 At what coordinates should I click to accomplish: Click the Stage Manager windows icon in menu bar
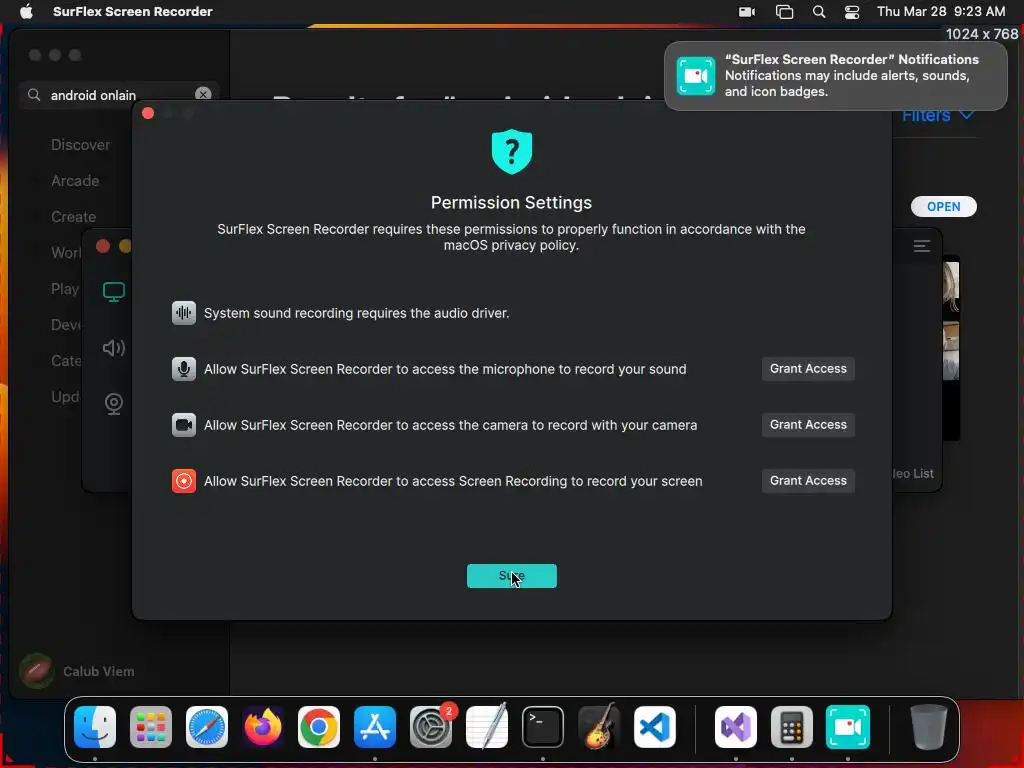[x=784, y=12]
